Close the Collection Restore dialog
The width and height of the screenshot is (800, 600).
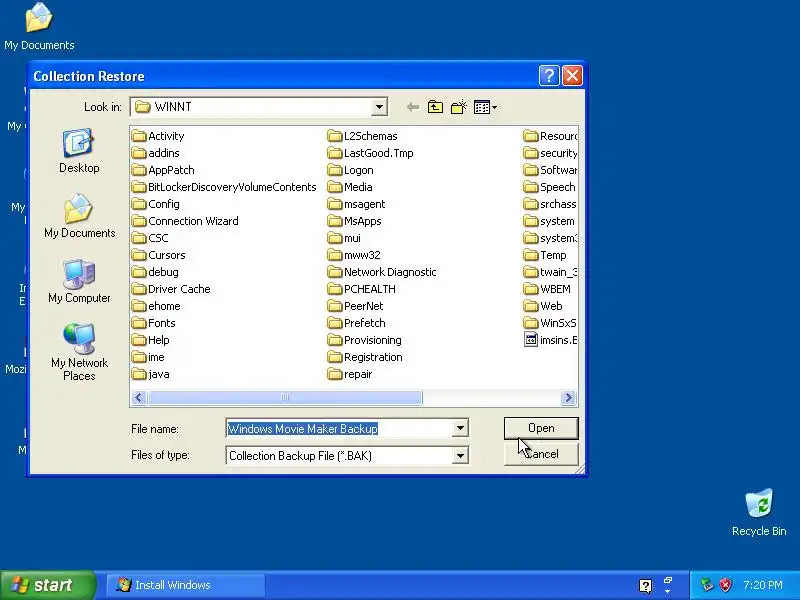click(x=572, y=76)
